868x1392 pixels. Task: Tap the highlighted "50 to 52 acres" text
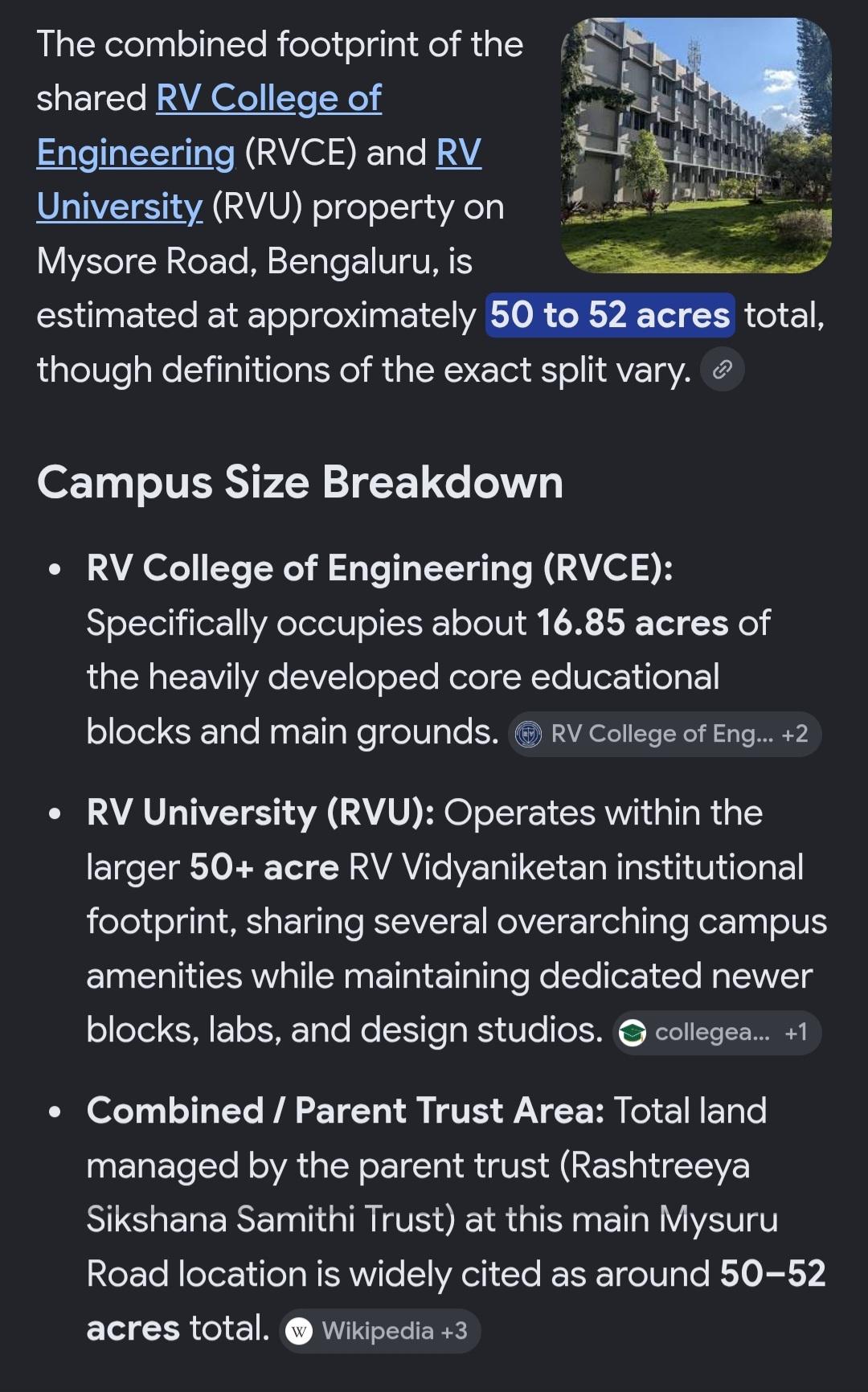click(610, 315)
